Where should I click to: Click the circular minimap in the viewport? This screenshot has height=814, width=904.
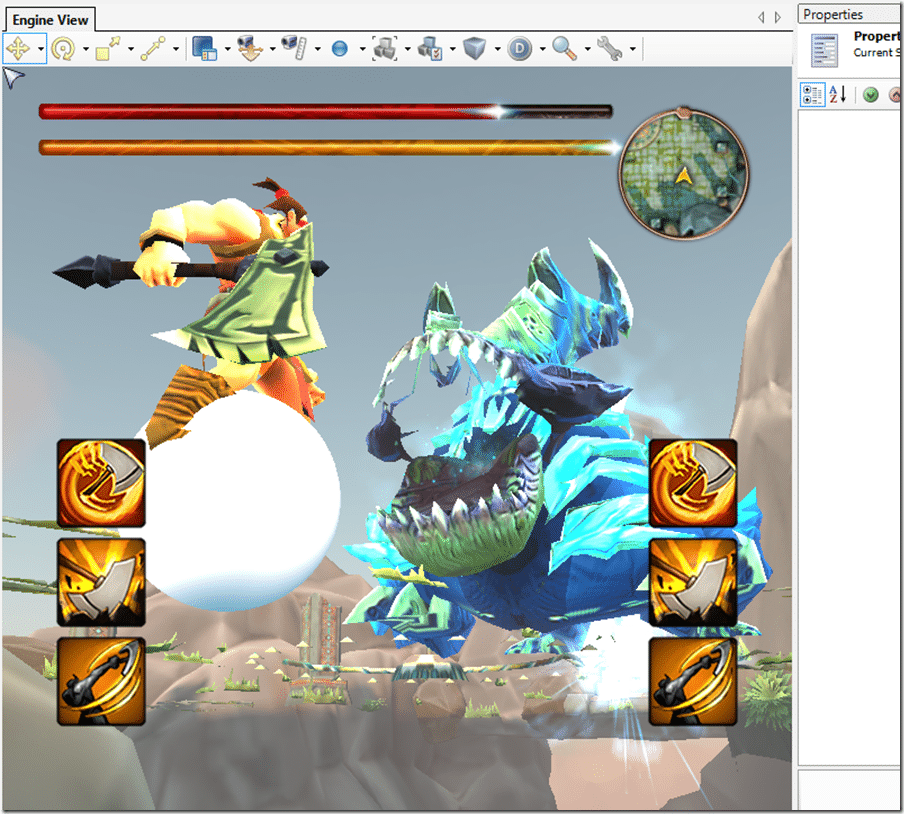pyautogui.click(x=683, y=173)
